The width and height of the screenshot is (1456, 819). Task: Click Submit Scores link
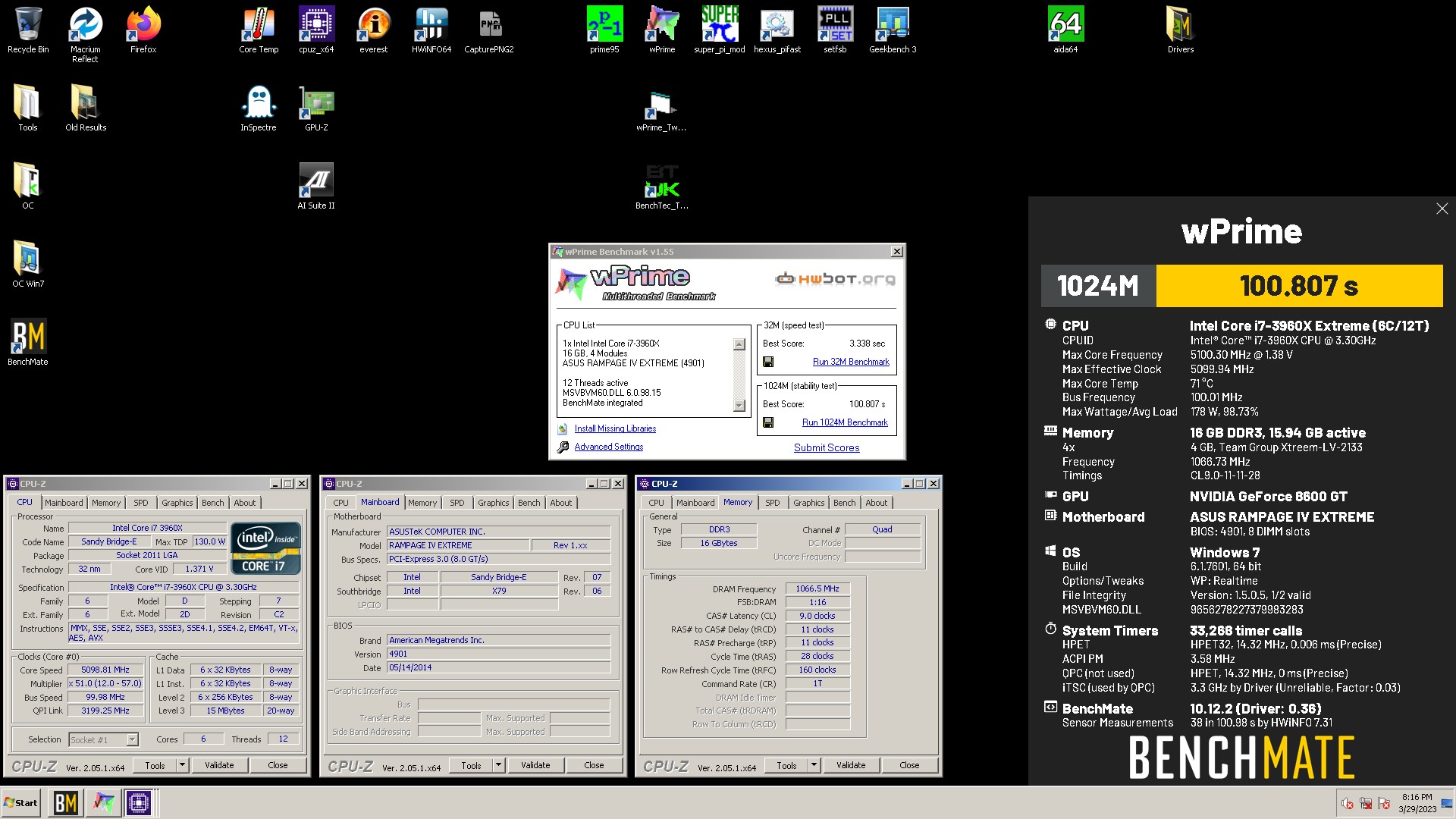[827, 447]
